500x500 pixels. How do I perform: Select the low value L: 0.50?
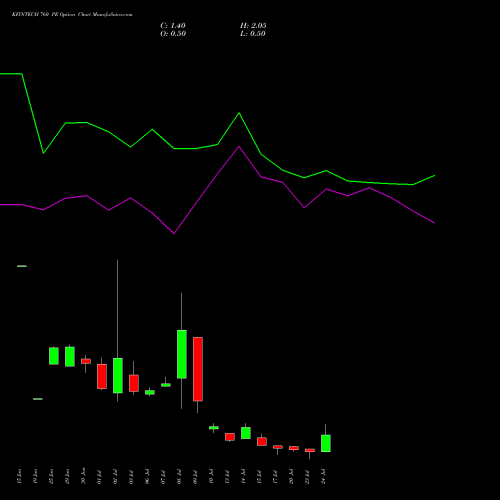[x=253, y=34]
